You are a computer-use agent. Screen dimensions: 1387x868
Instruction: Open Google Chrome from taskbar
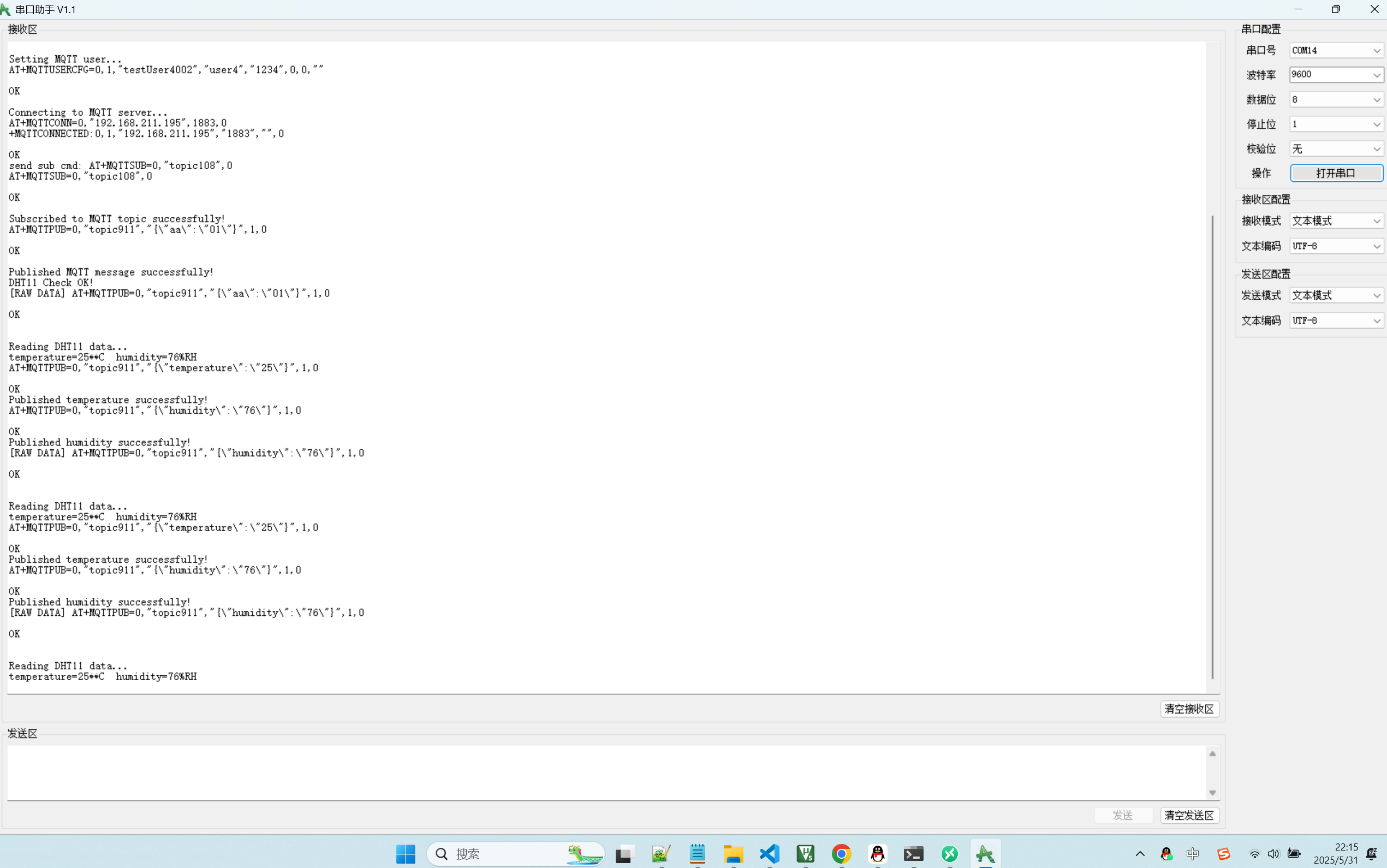click(x=841, y=854)
